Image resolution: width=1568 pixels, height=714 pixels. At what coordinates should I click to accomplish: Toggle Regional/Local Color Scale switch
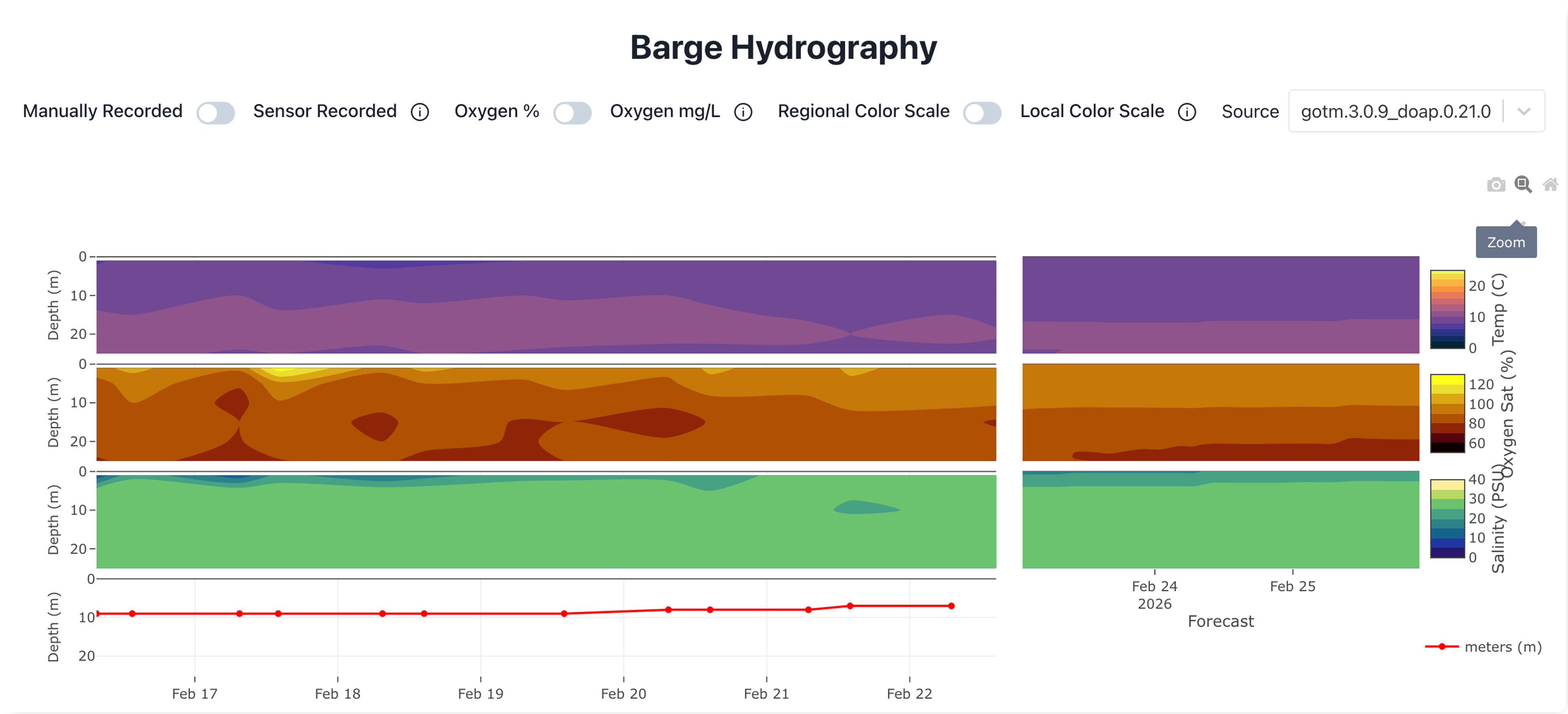[x=982, y=113]
